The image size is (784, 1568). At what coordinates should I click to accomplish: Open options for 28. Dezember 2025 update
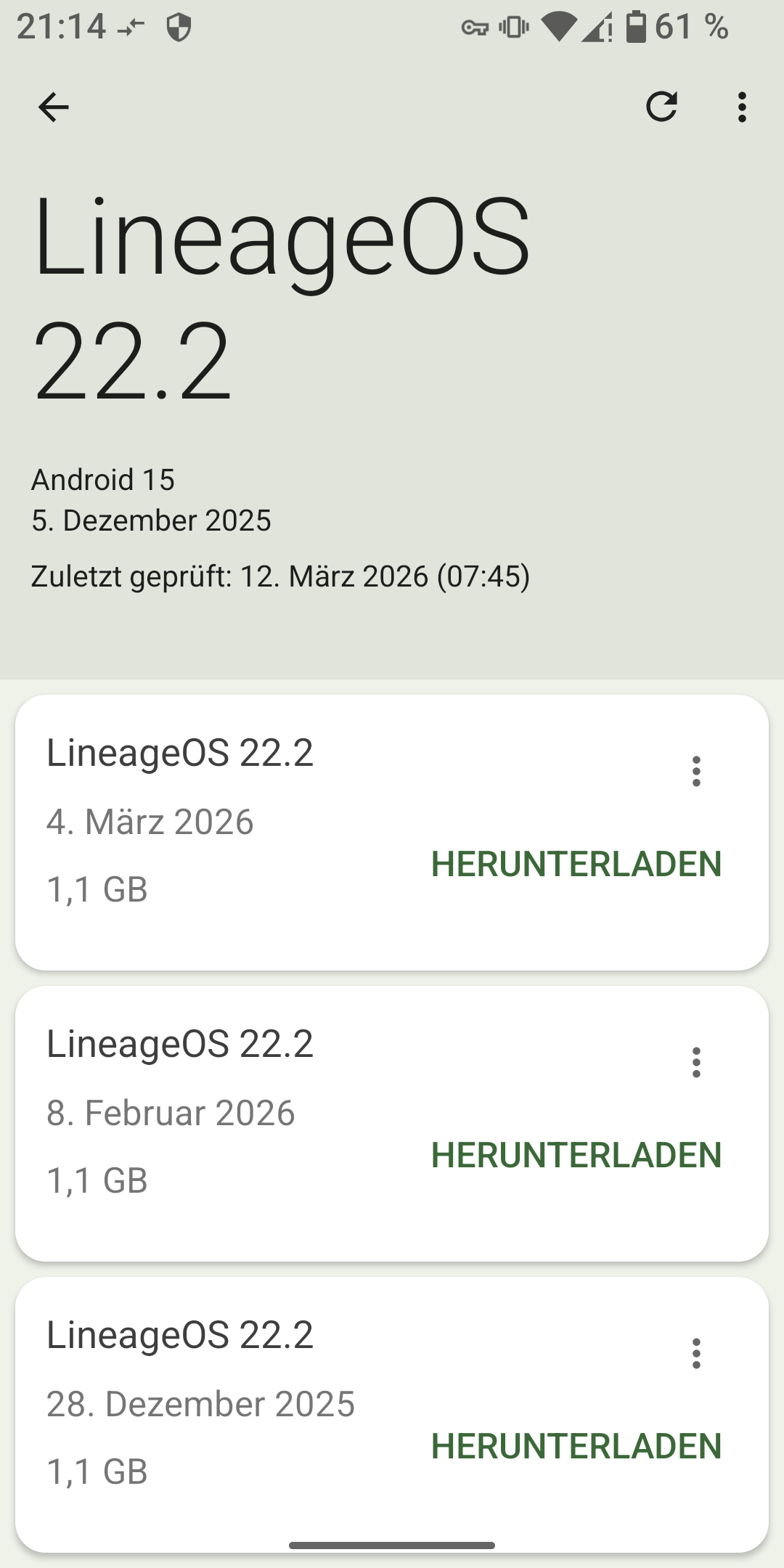point(696,1353)
